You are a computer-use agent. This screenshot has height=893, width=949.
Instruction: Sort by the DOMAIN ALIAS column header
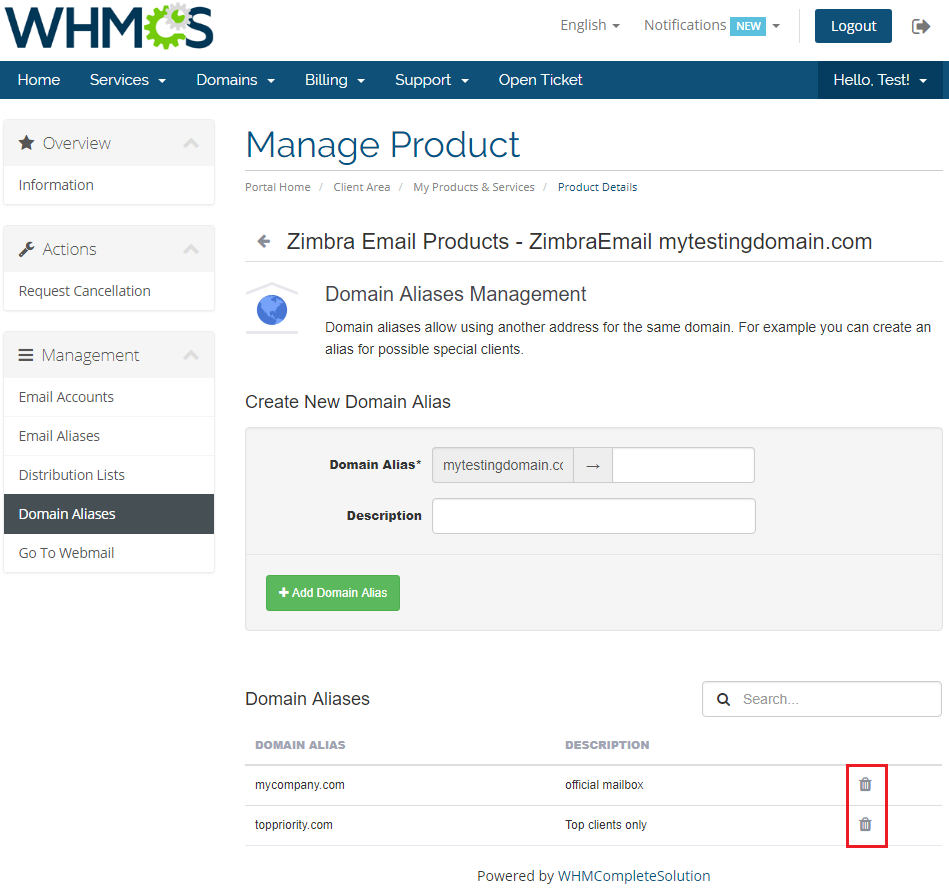(300, 745)
